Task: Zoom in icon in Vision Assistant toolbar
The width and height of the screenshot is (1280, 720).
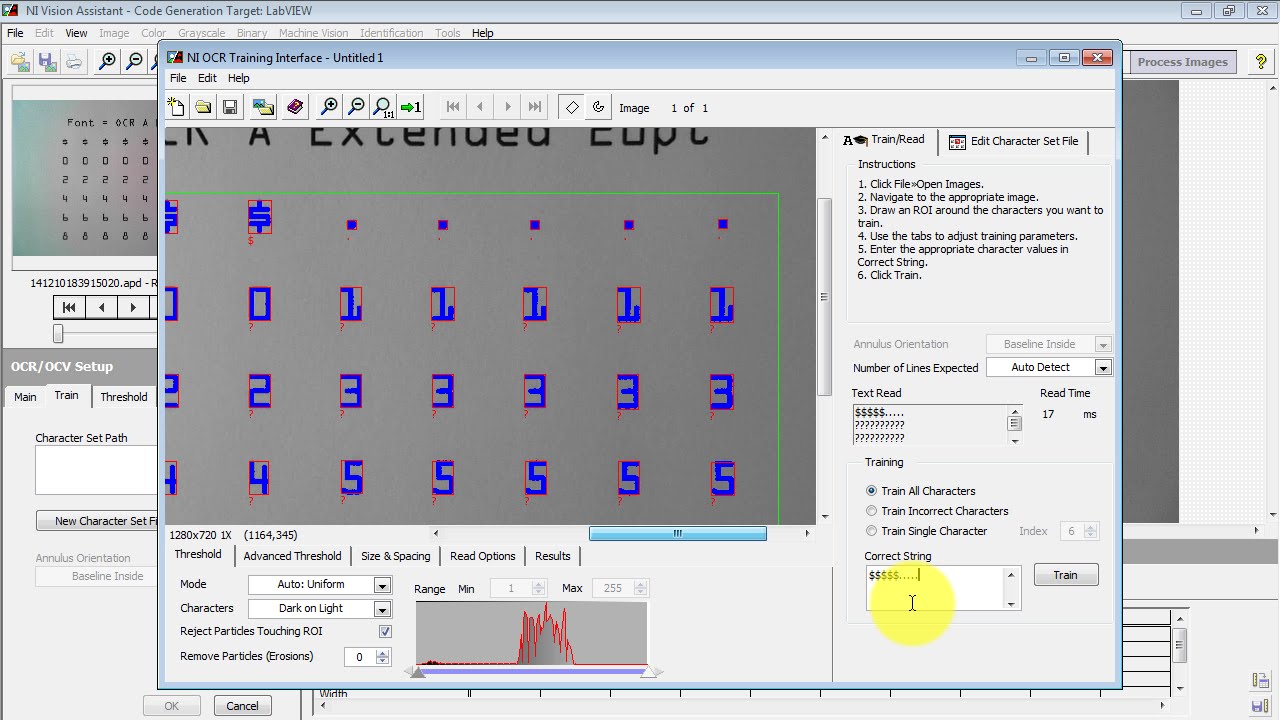Action: [x=108, y=62]
